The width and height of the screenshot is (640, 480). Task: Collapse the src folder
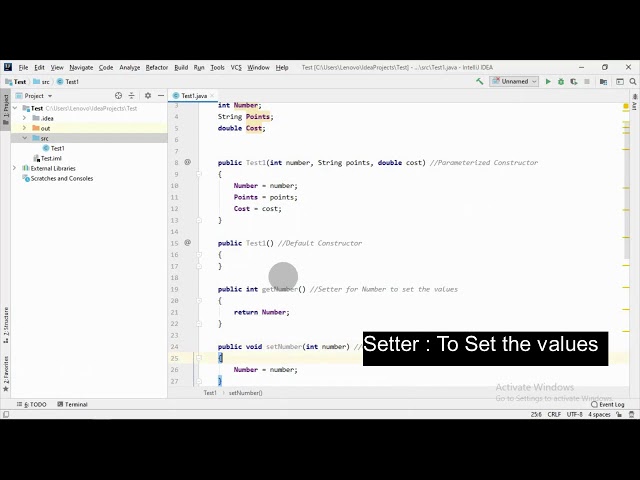coord(24,138)
